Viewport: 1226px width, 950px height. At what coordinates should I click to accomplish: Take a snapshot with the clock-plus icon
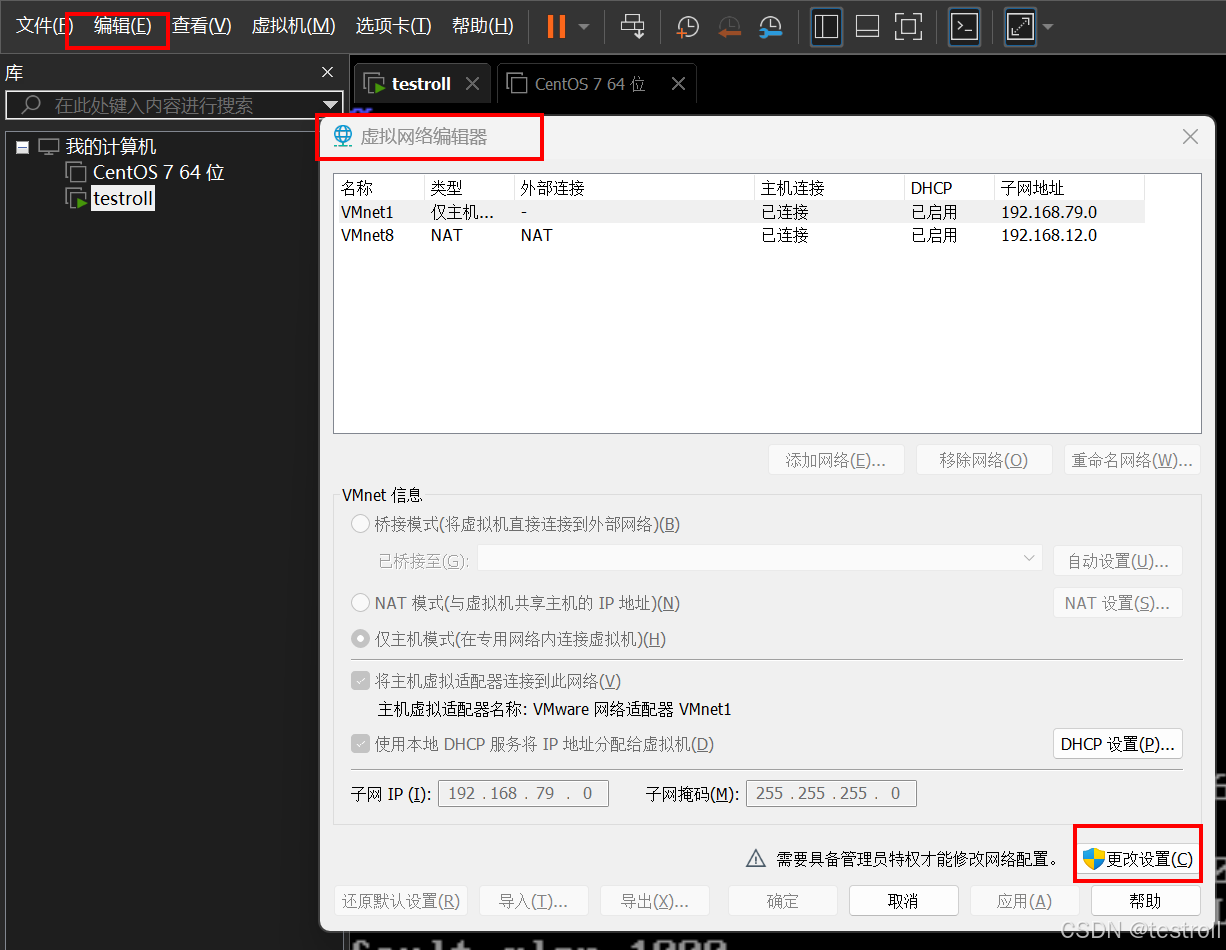click(688, 27)
